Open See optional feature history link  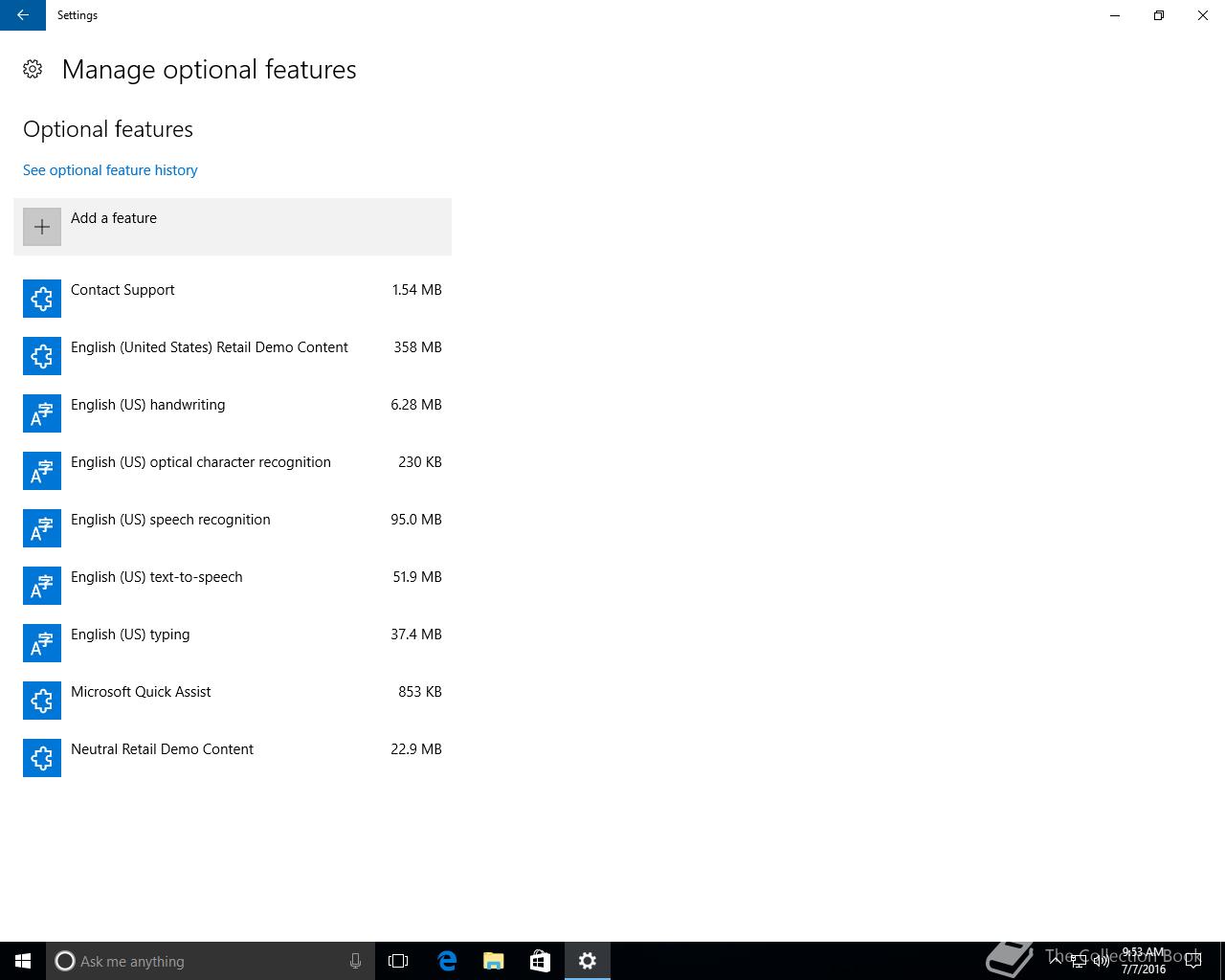[110, 170]
